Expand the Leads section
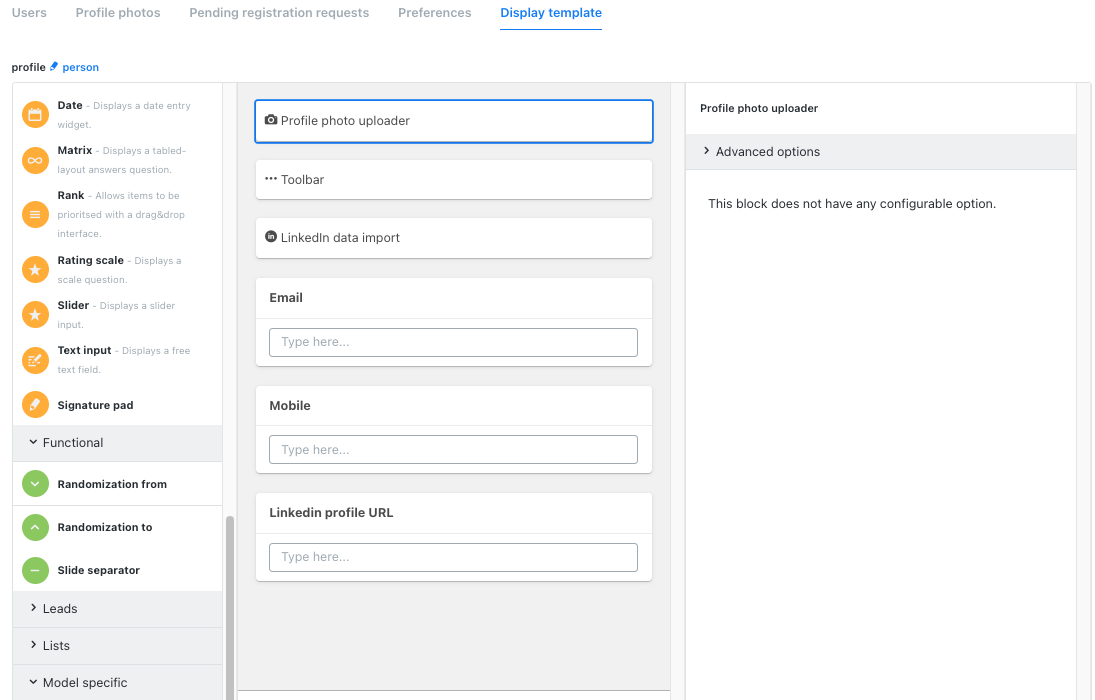Image resolution: width=1095 pixels, height=700 pixels. [x=60, y=609]
